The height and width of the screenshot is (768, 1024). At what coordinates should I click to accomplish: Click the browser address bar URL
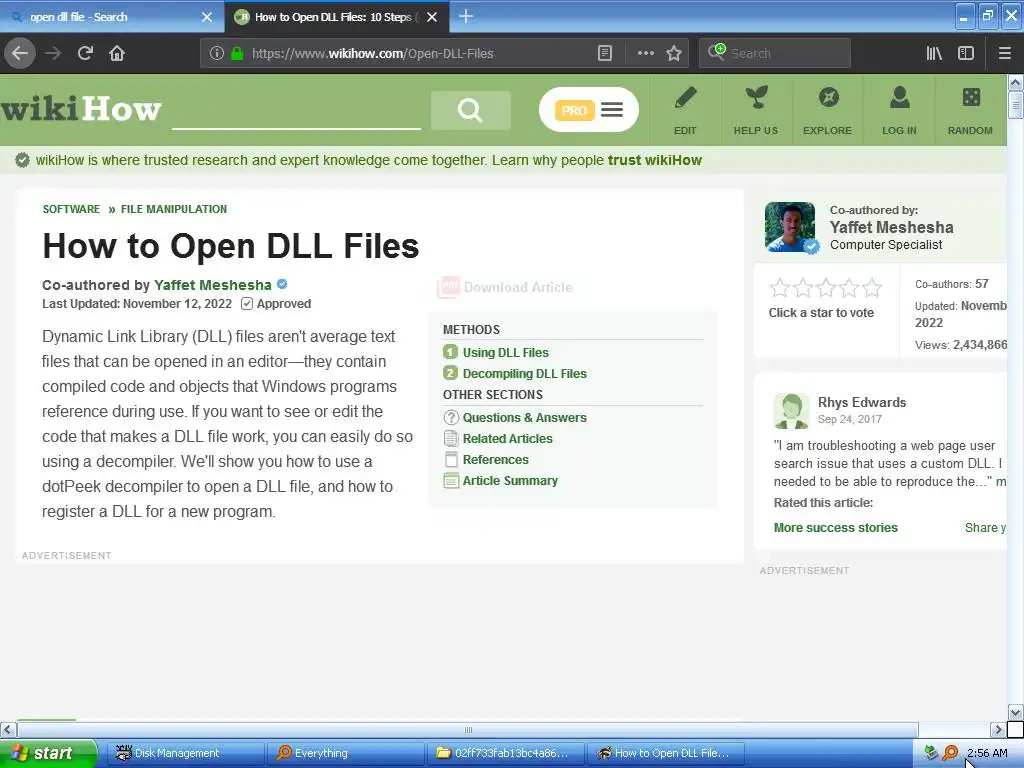[372, 54]
